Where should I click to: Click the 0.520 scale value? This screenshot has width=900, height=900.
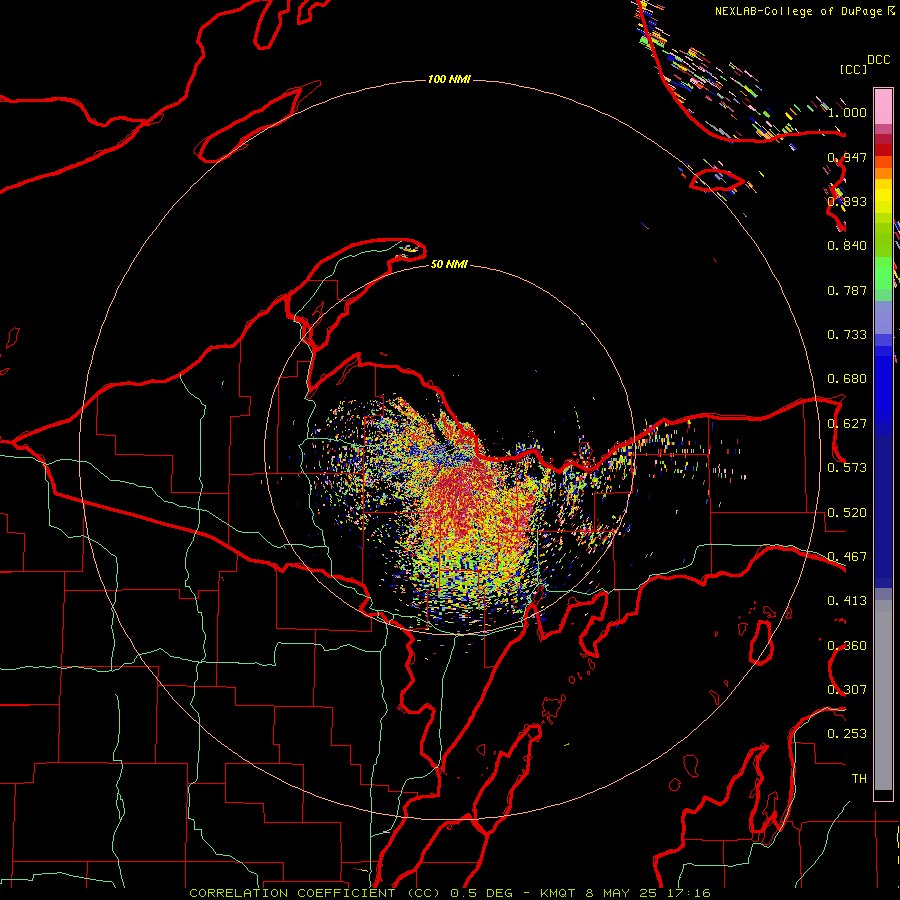click(847, 513)
